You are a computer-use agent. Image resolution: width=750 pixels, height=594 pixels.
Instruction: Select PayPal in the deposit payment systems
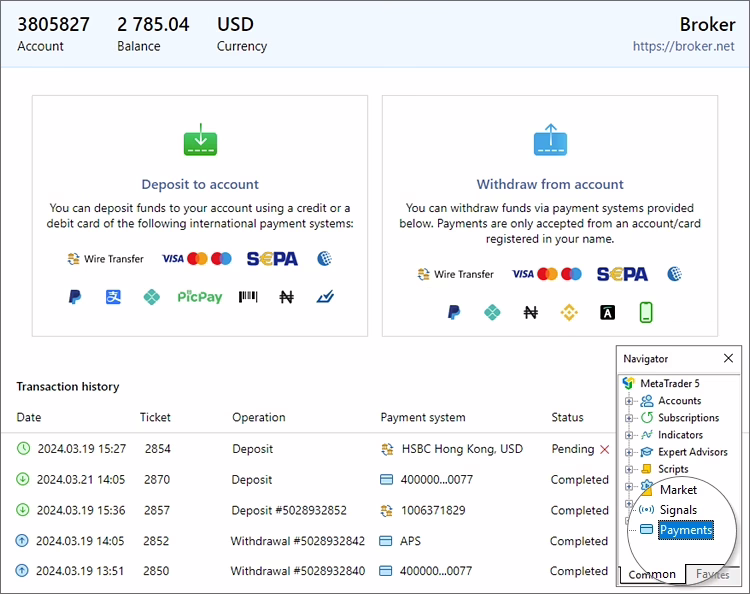[74, 297]
